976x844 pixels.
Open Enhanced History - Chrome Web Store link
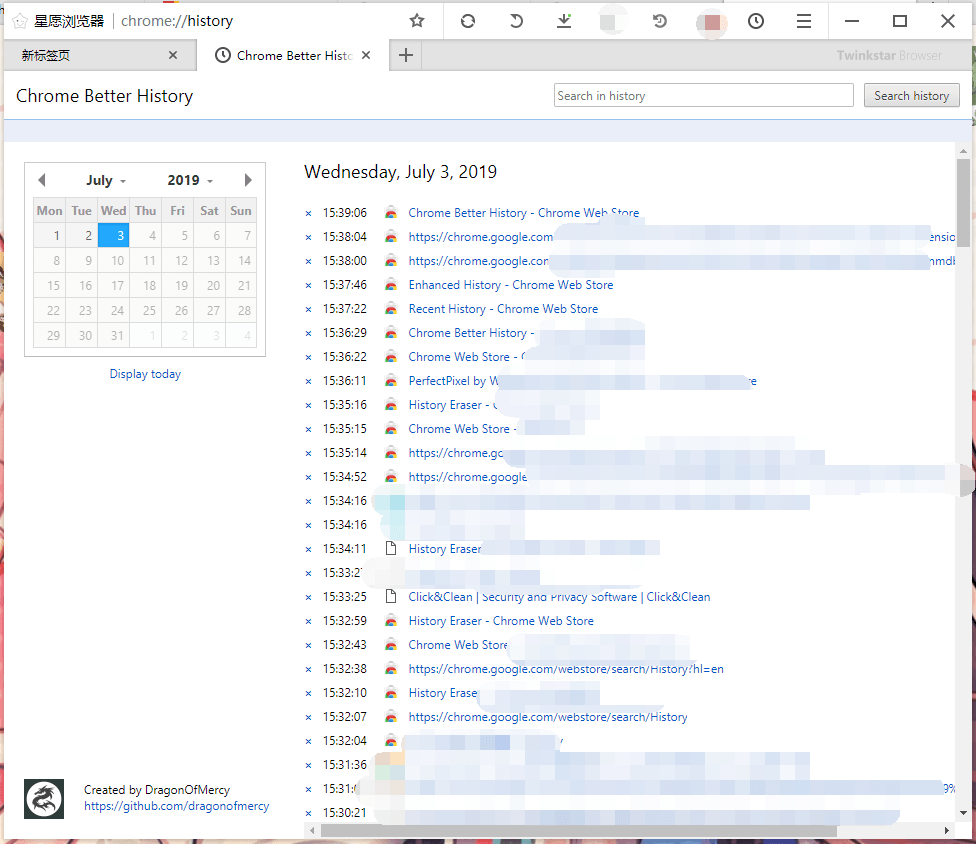[510, 285]
